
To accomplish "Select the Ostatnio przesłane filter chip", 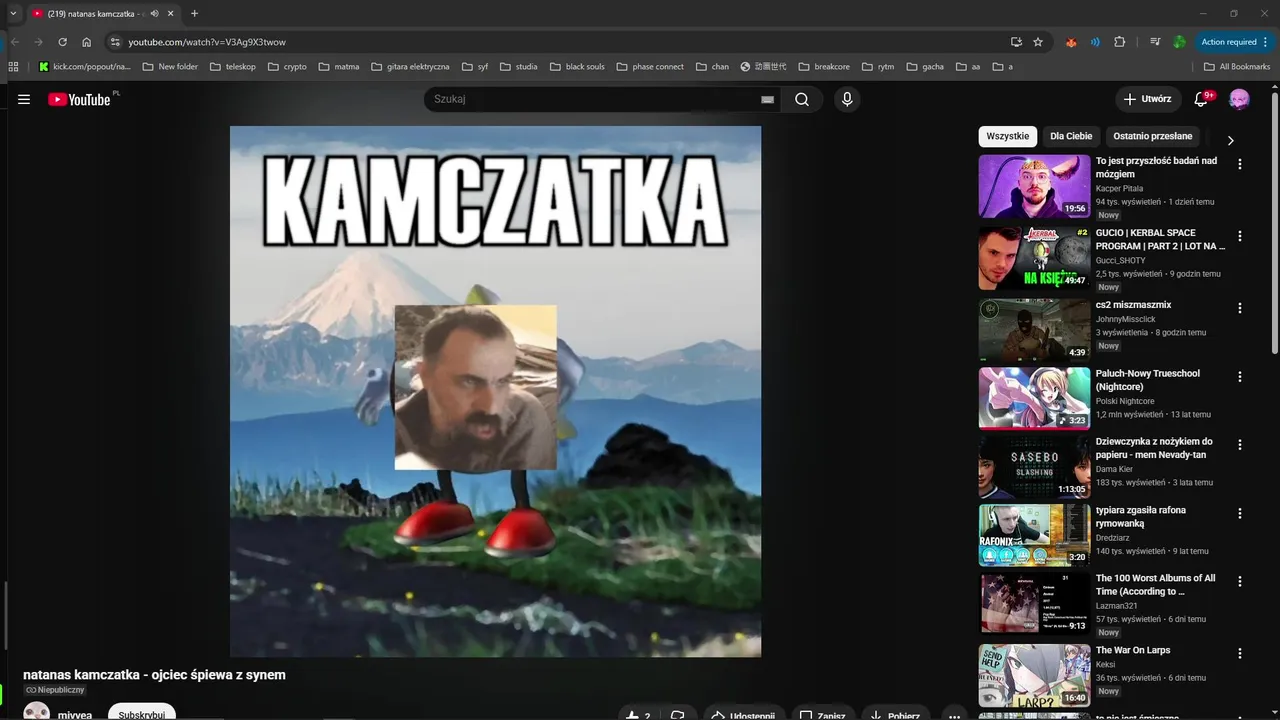I will click(x=1153, y=136).
